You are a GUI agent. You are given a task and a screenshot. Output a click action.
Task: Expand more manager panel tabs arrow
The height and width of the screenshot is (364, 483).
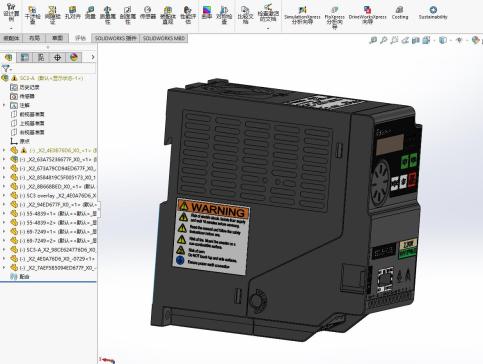pos(93,57)
